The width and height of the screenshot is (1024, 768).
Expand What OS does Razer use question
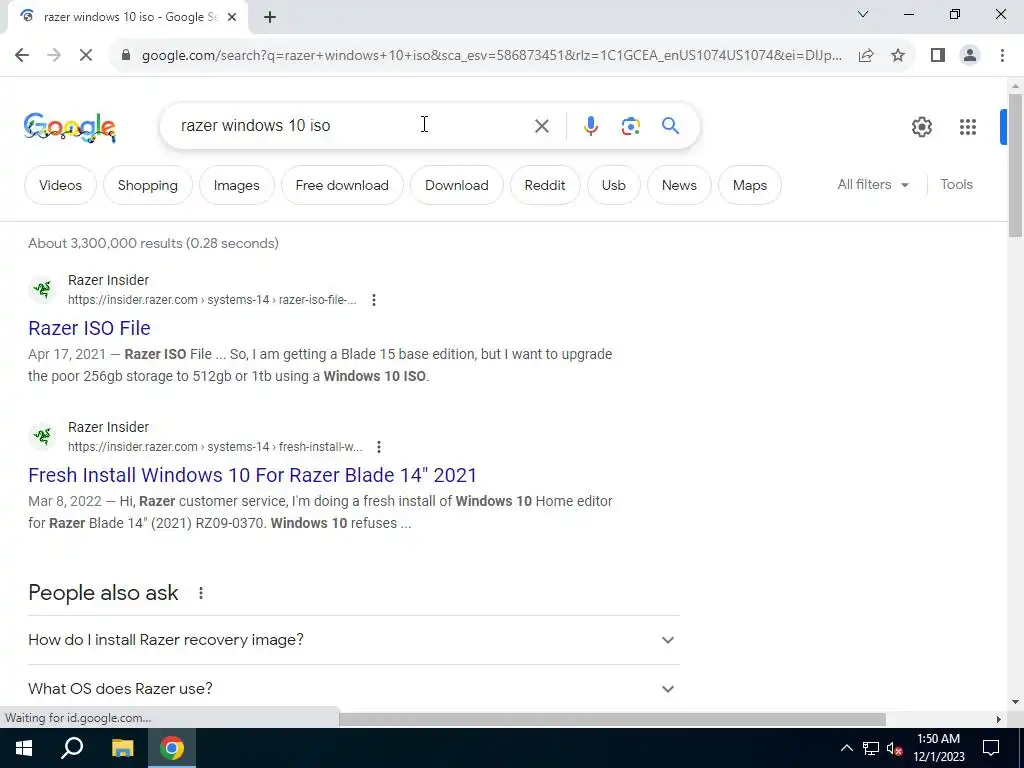pyautogui.click(x=353, y=688)
